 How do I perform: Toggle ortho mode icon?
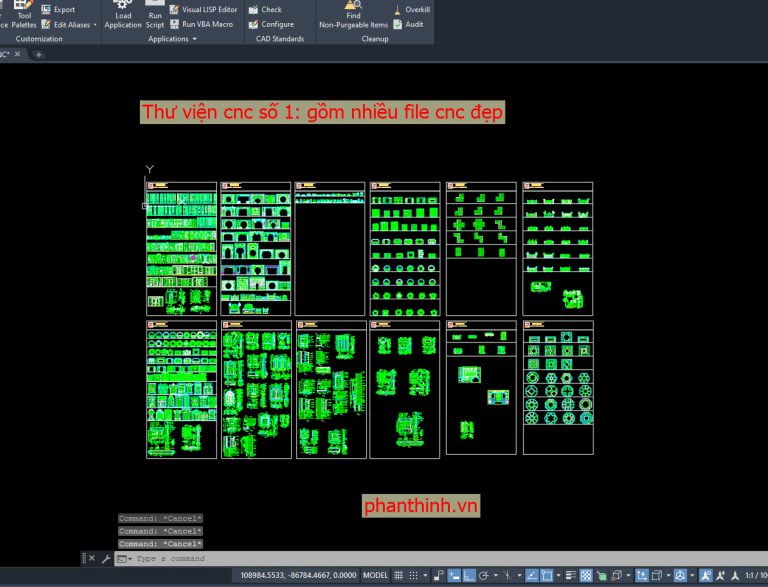click(469, 575)
